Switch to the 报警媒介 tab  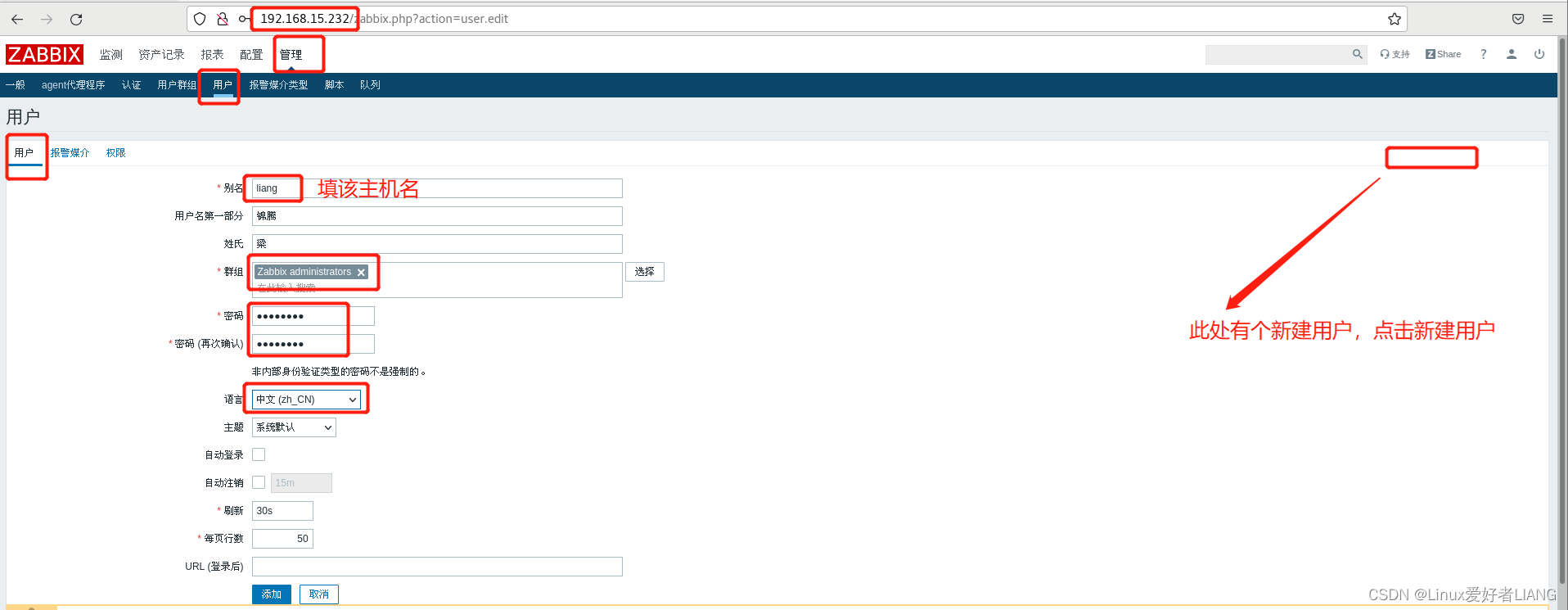tap(70, 153)
